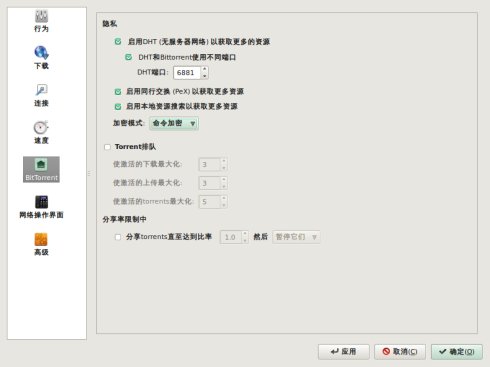Screen dimensions: 490x367
Task: Enable the Torrent排队 checkbox
Action: (107, 147)
